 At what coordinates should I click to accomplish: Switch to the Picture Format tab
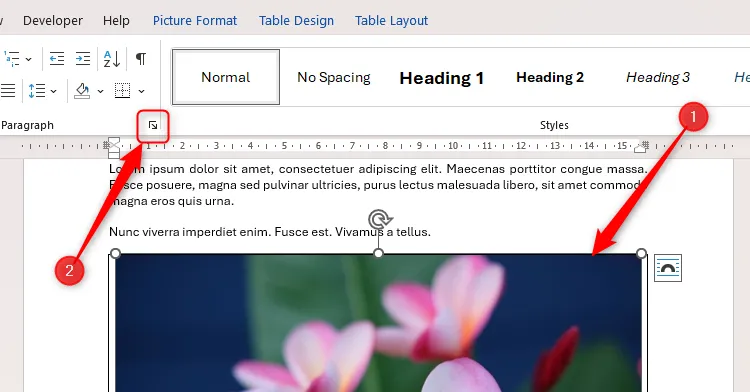tap(195, 21)
